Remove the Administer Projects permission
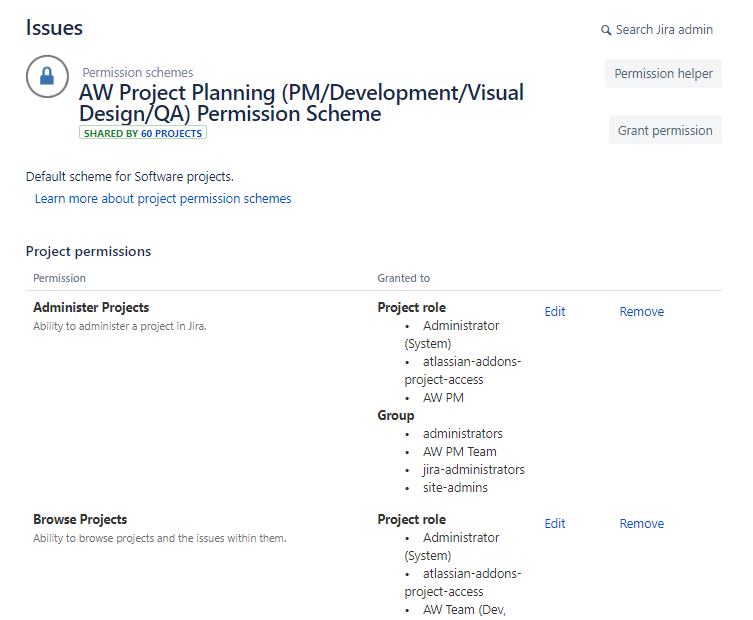Image resolution: width=753 pixels, height=620 pixels. (642, 312)
